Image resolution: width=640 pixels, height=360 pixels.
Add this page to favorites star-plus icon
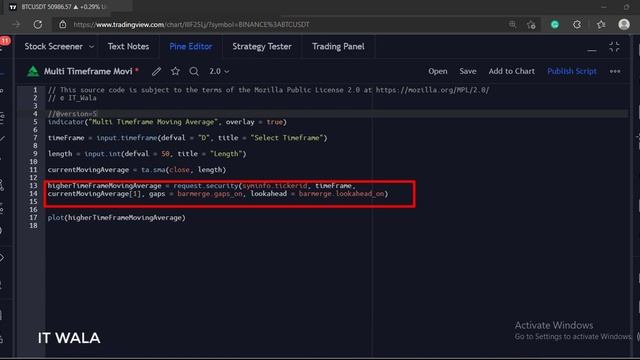click(531, 24)
